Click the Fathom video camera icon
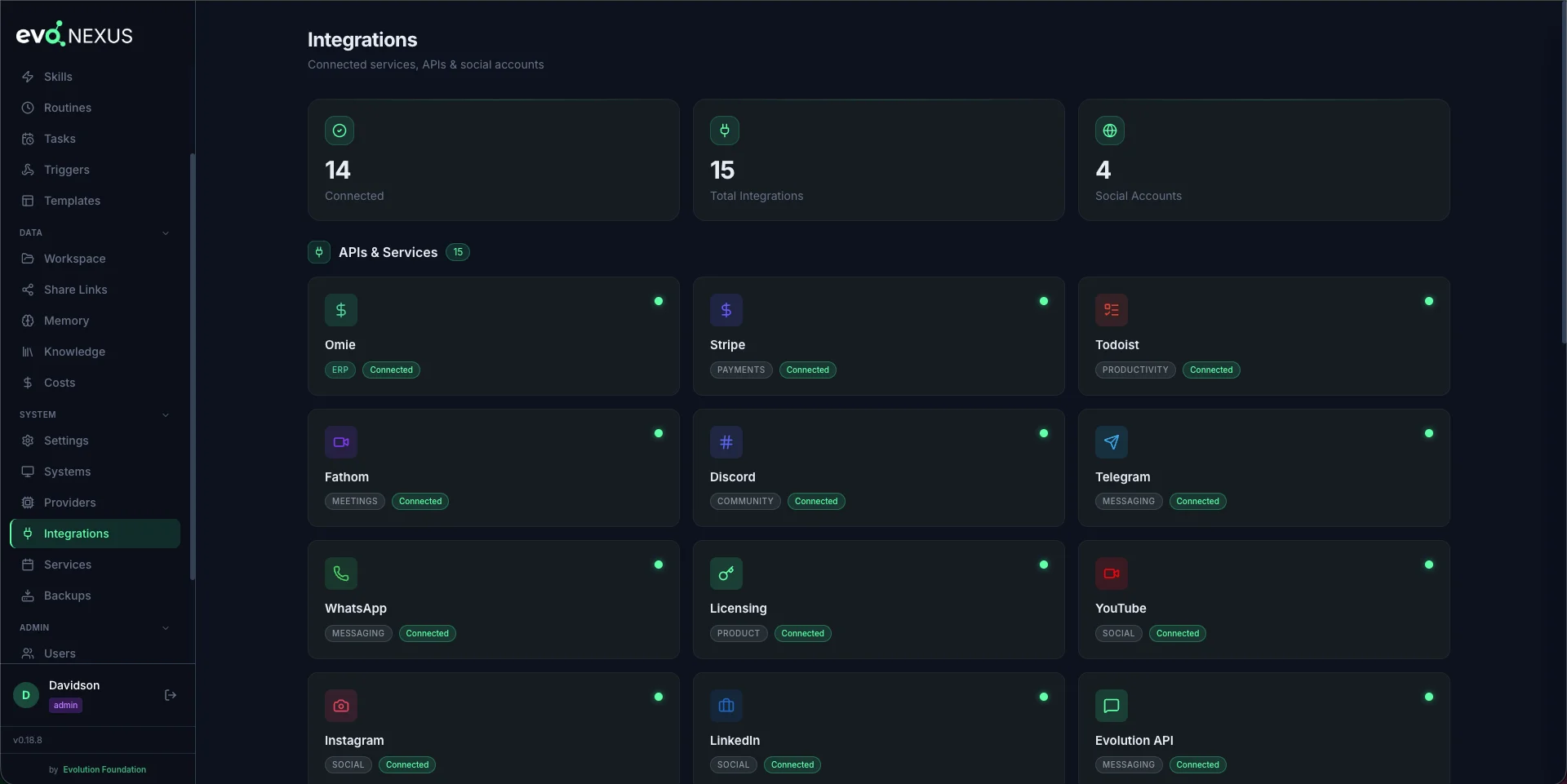Image resolution: width=1567 pixels, height=784 pixels. [x=341, y=442]
